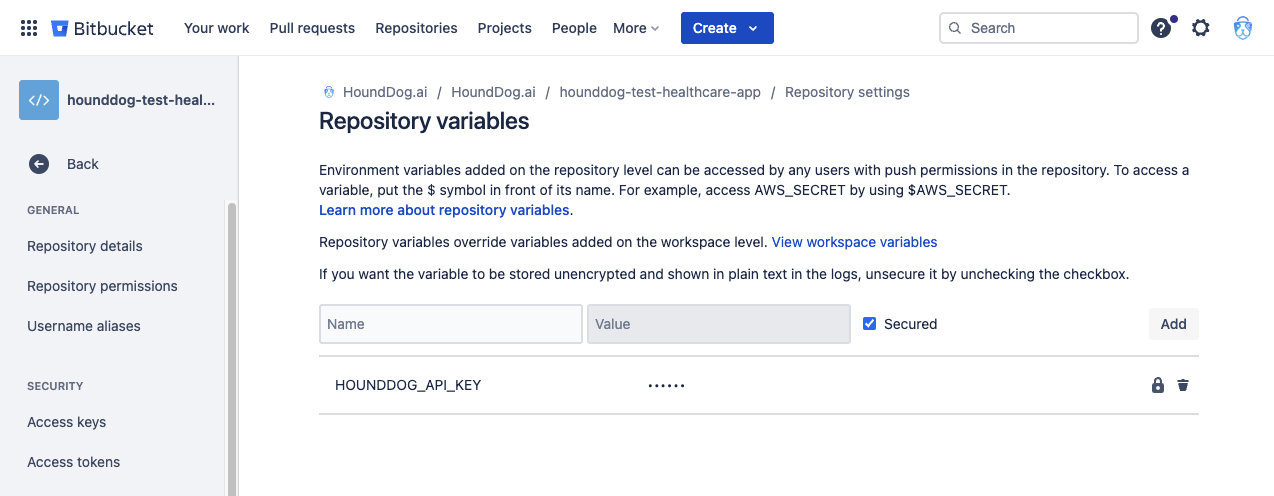The width and height of the screenshot is (1274, 496).
Task: Open Learn more about repository variables link
Action: [444, 210]
